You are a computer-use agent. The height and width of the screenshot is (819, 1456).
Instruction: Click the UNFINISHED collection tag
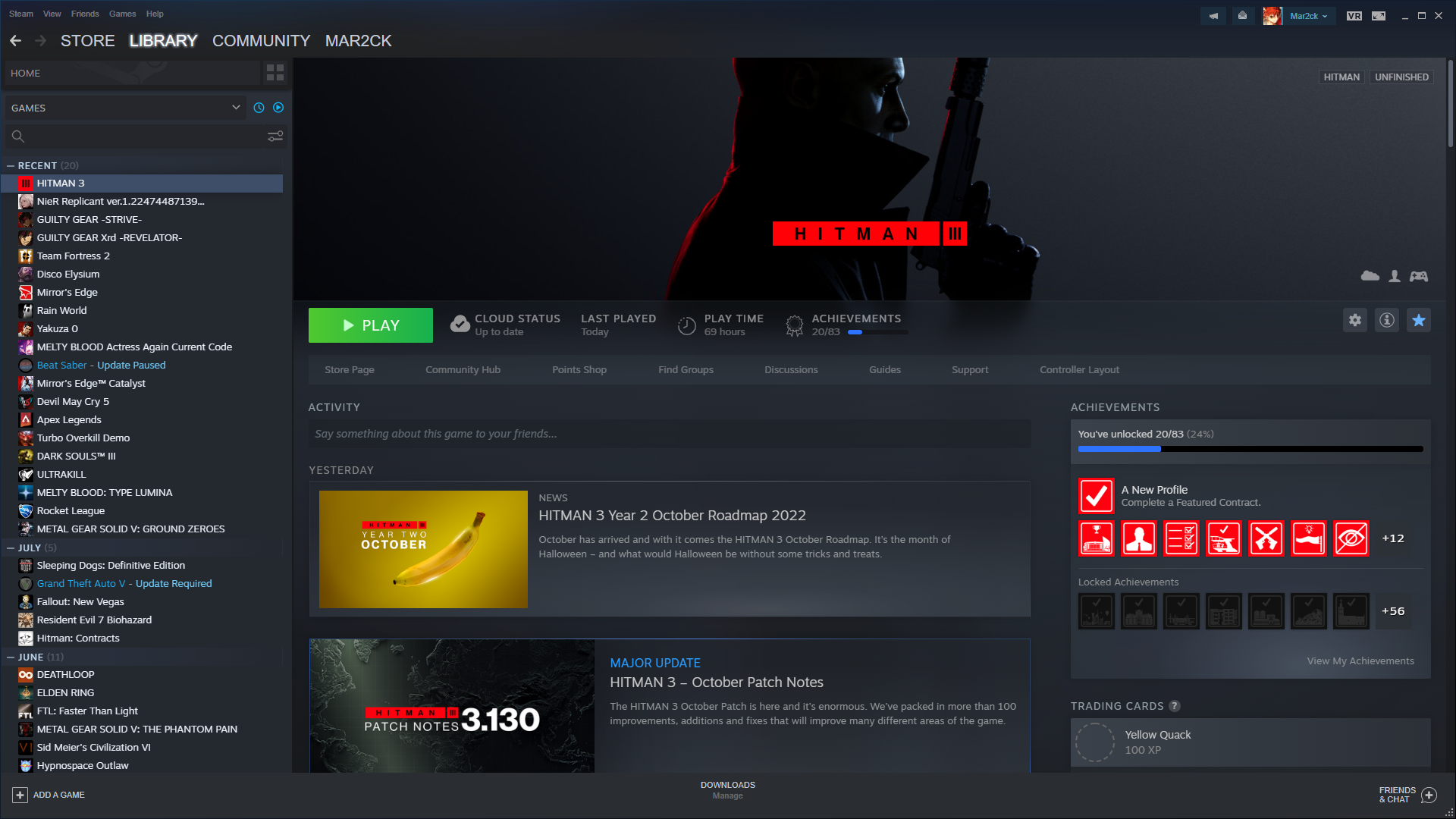pos(1401,77)
